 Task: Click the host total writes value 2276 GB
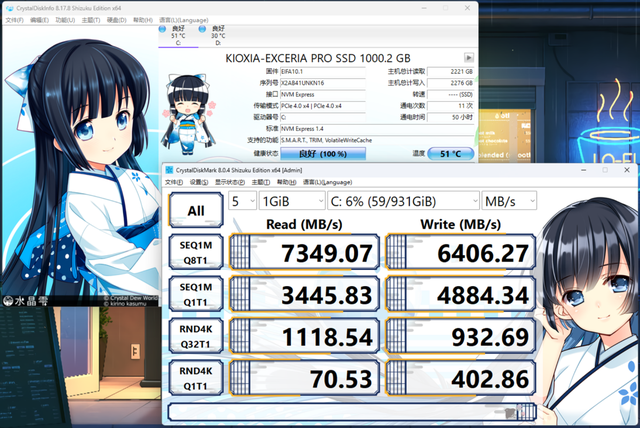tap(451, 83)
